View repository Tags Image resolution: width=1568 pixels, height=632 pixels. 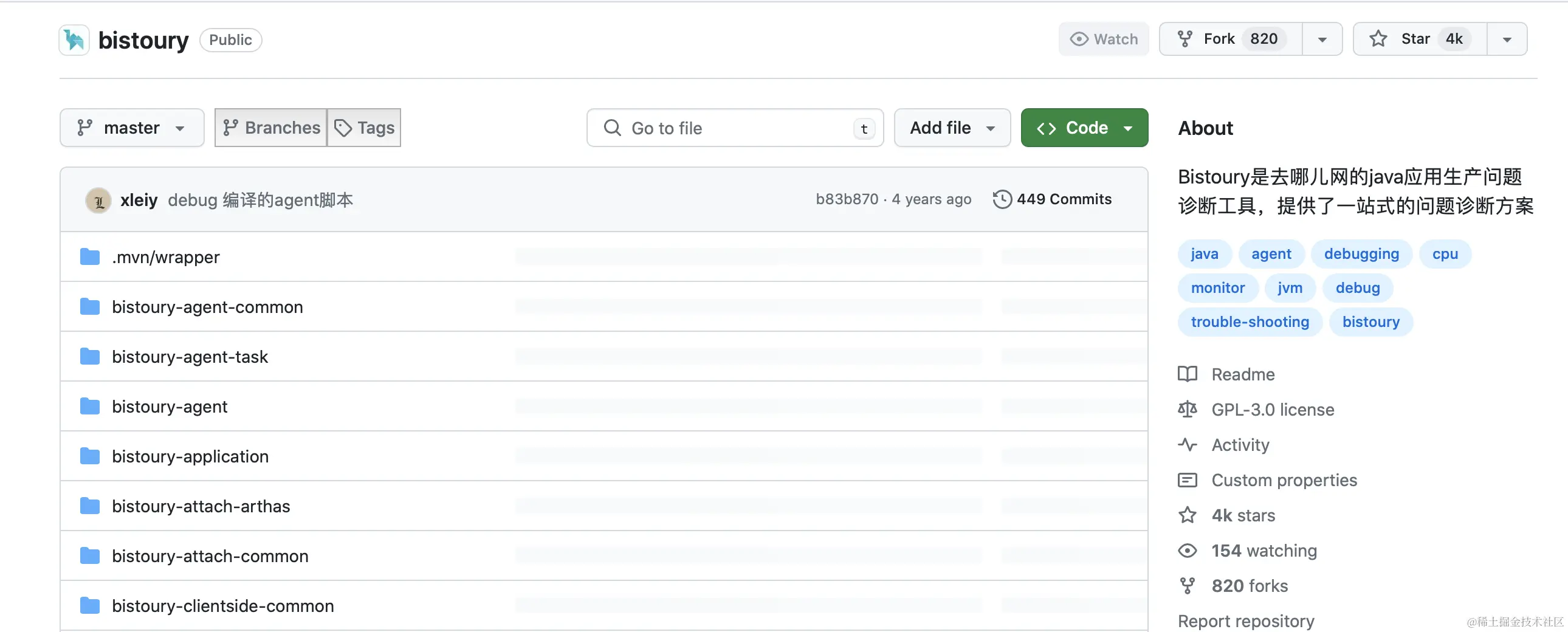coord(364,128)
